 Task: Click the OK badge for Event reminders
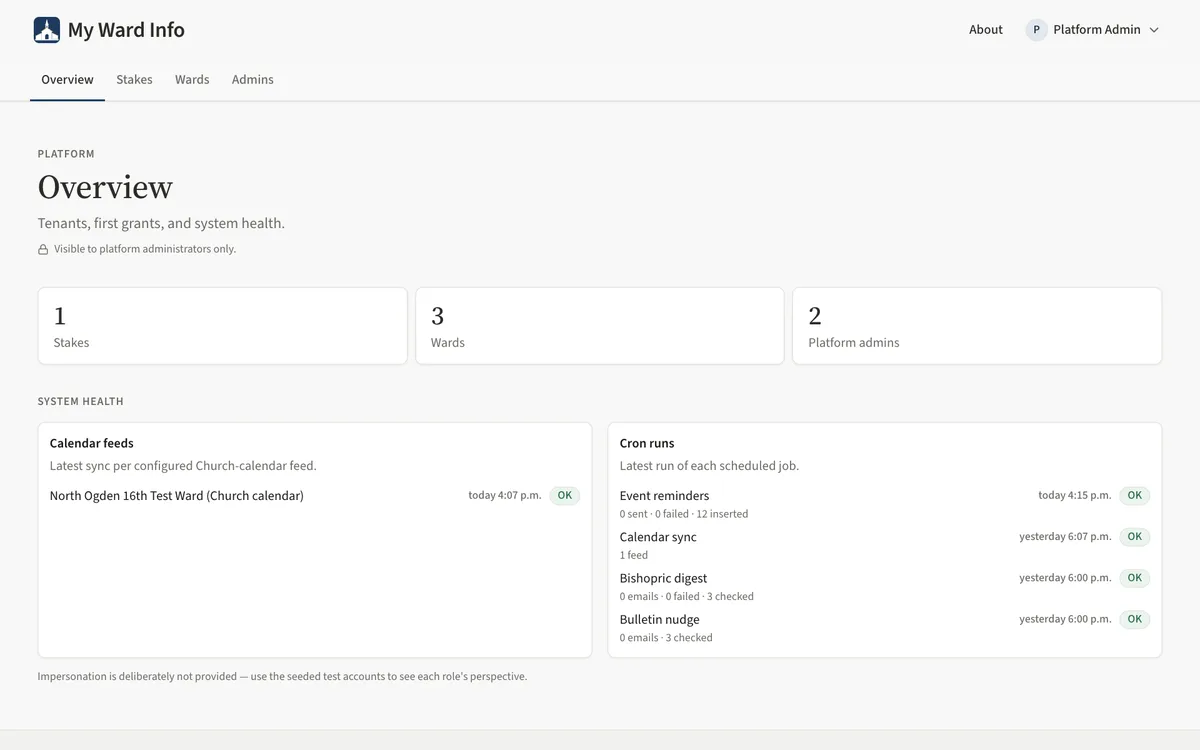pos(1135,496)
